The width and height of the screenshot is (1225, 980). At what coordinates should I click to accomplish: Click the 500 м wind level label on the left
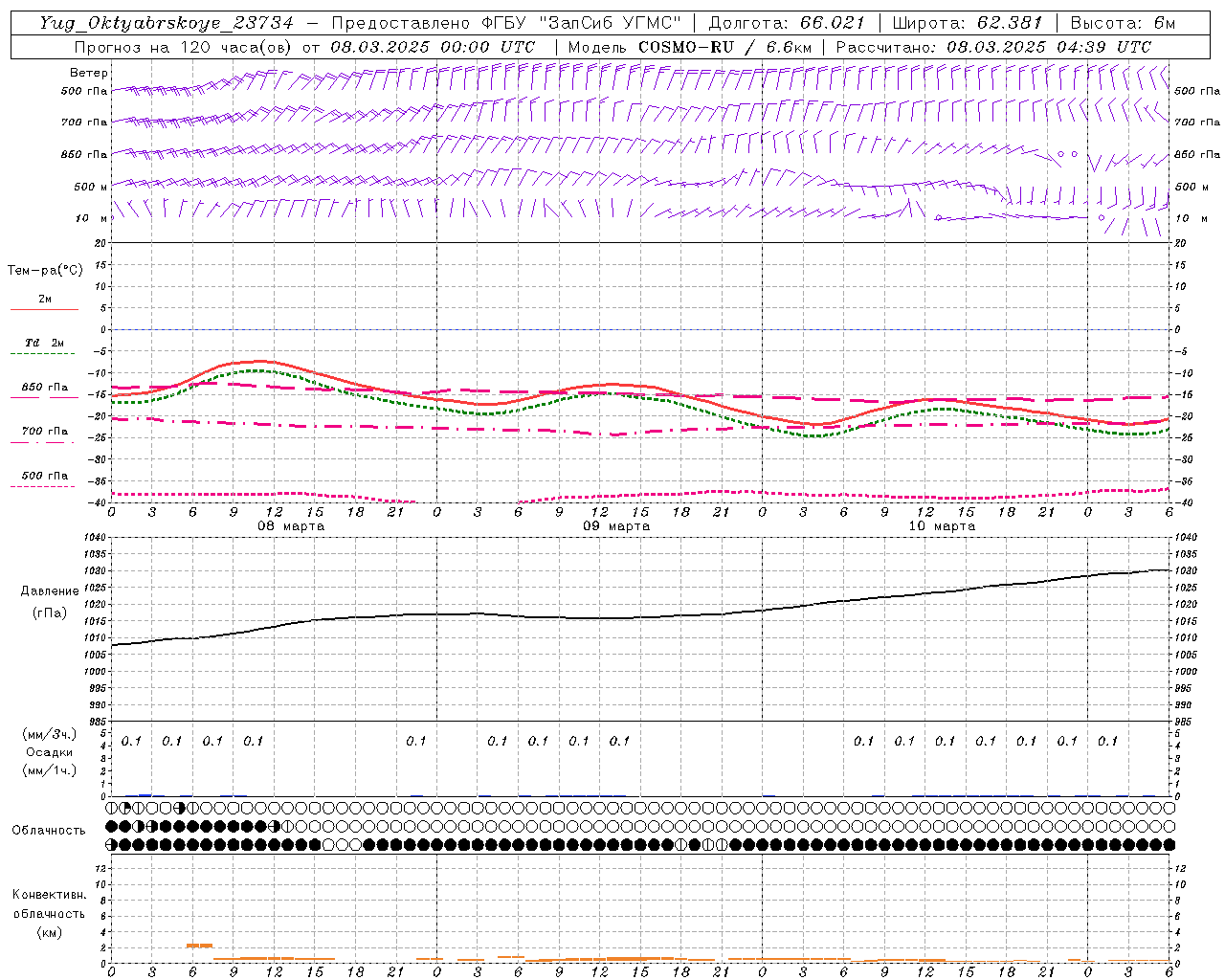coord(90,187)
